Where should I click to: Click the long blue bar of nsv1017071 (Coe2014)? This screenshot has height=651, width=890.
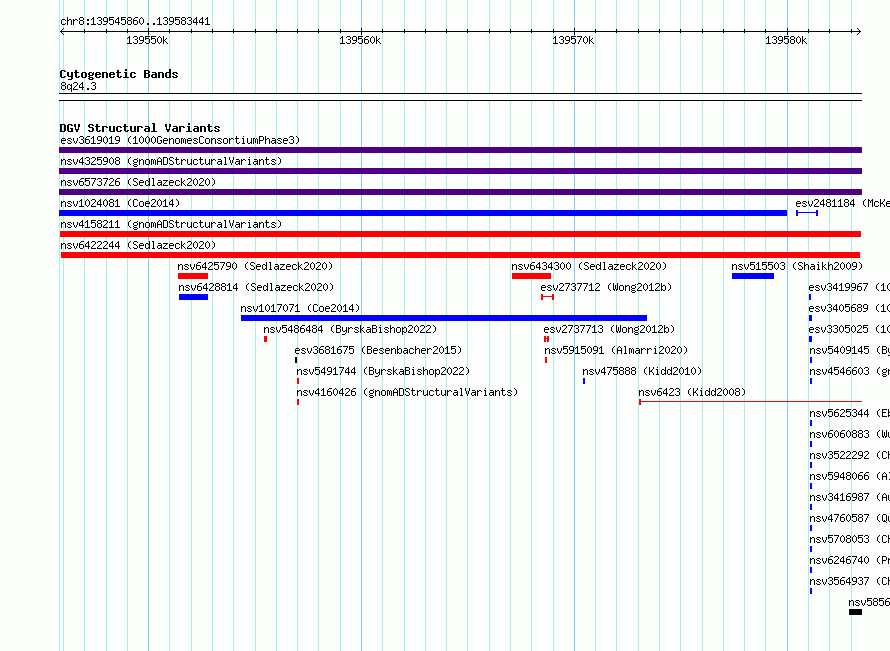[444, 318]
